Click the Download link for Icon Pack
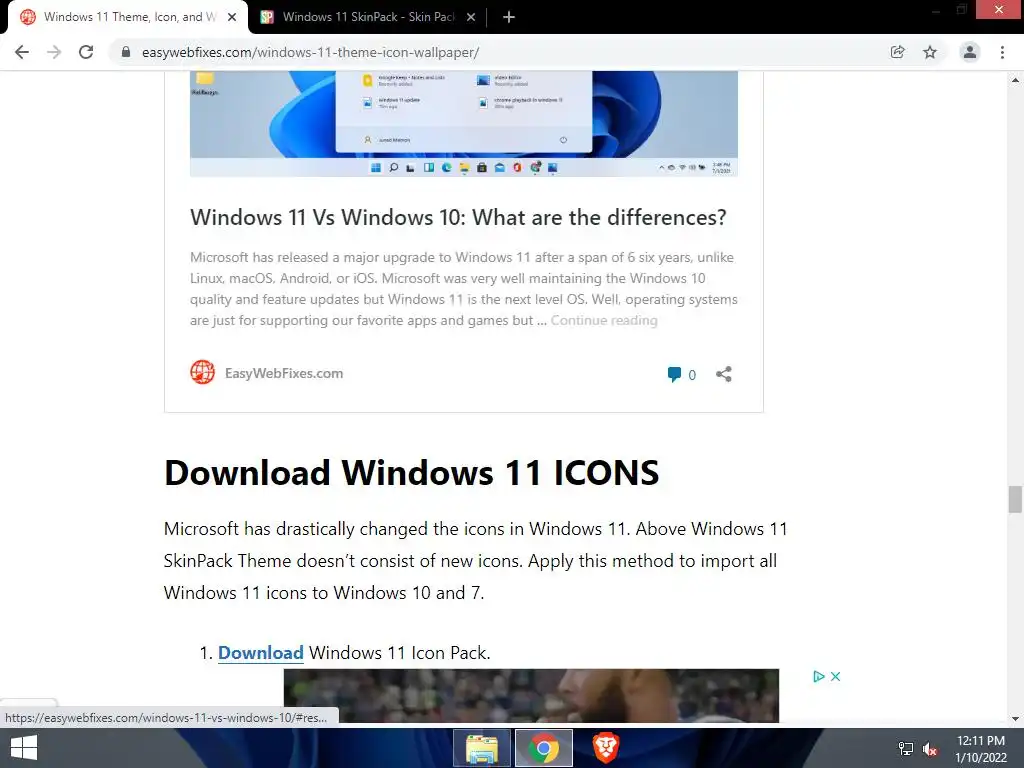The image size is (1024, 768). click(261, 652)
